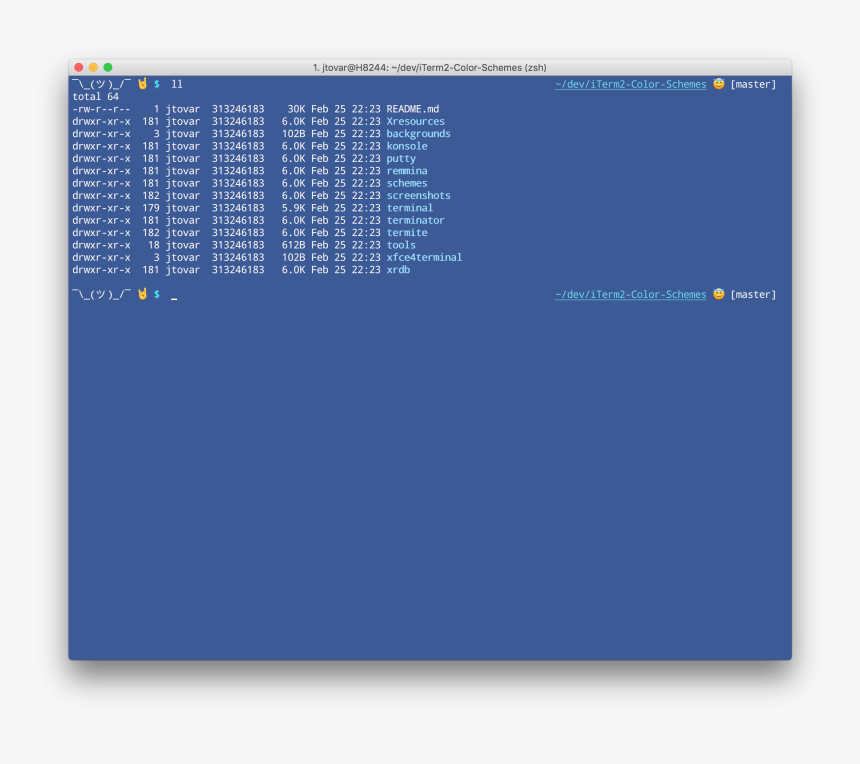Select the xfce4terminal directory name
The image size is (860, 764).
424,257
